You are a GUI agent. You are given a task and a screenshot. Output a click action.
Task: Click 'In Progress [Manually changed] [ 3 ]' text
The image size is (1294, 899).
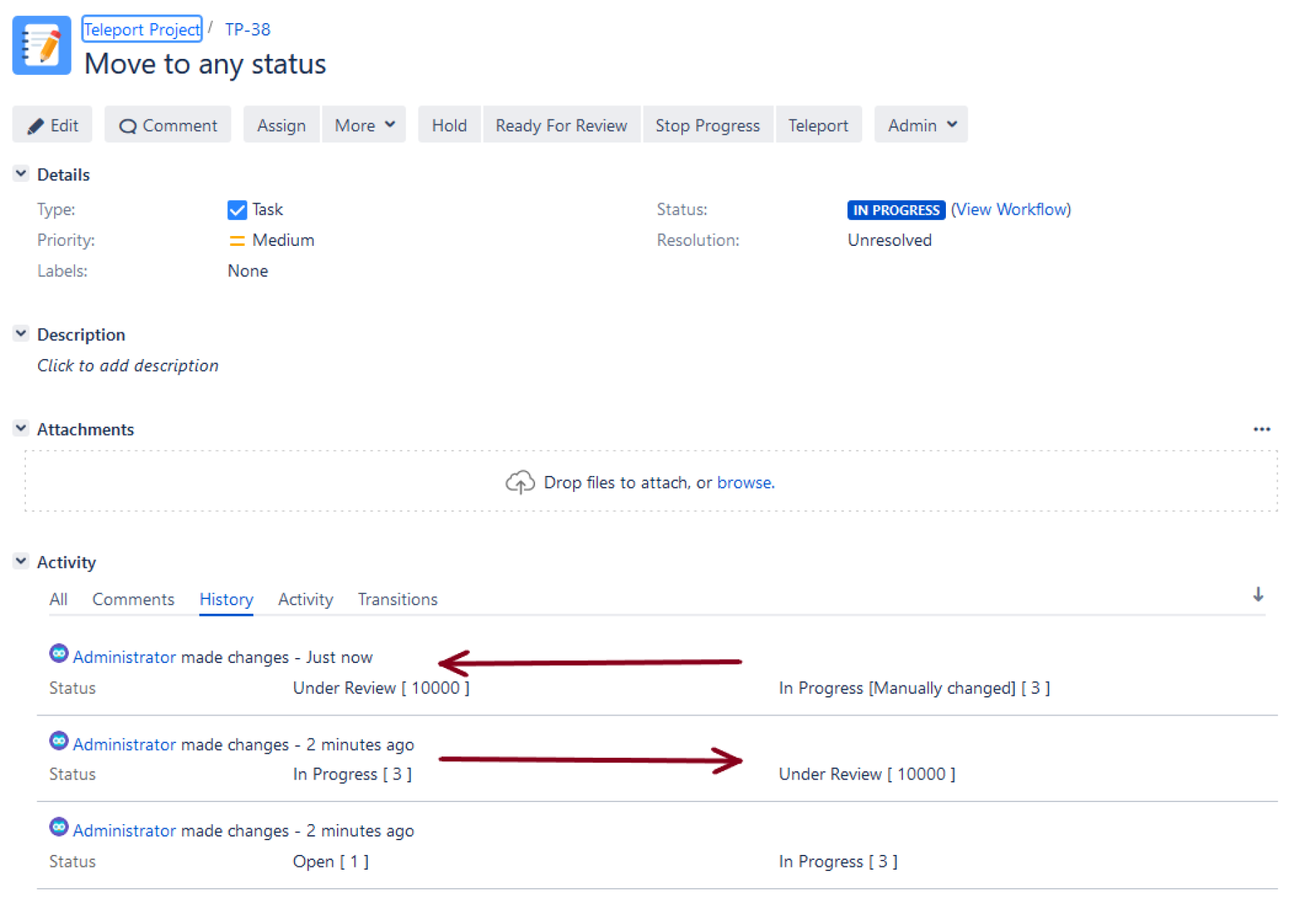coord(914,688)
